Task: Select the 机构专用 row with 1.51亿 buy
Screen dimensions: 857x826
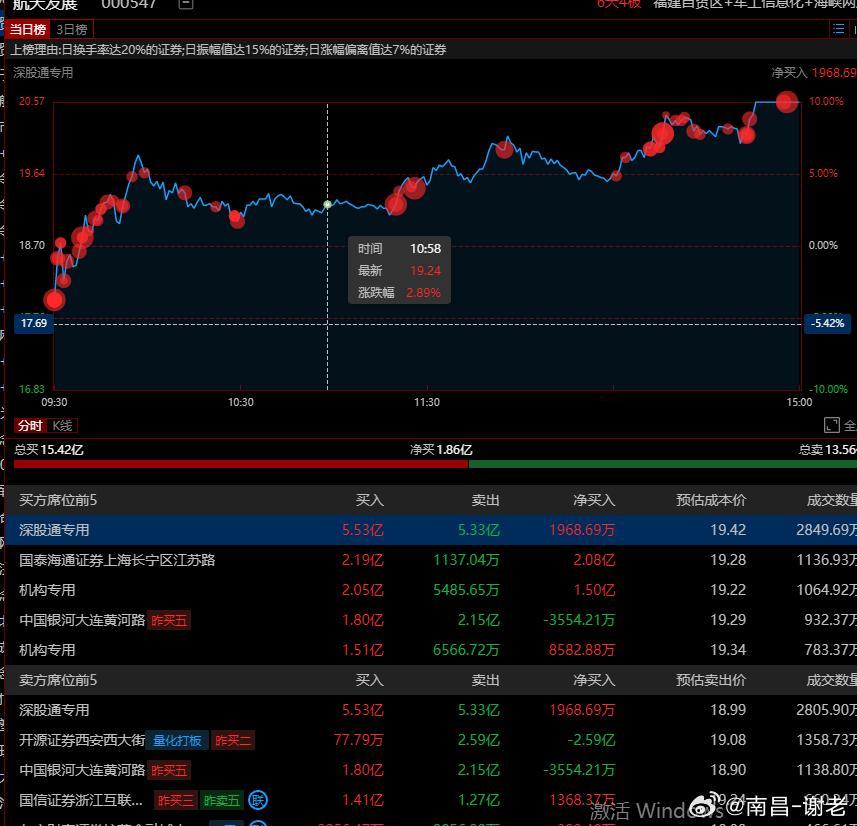Action: click(x=431, y=650)
